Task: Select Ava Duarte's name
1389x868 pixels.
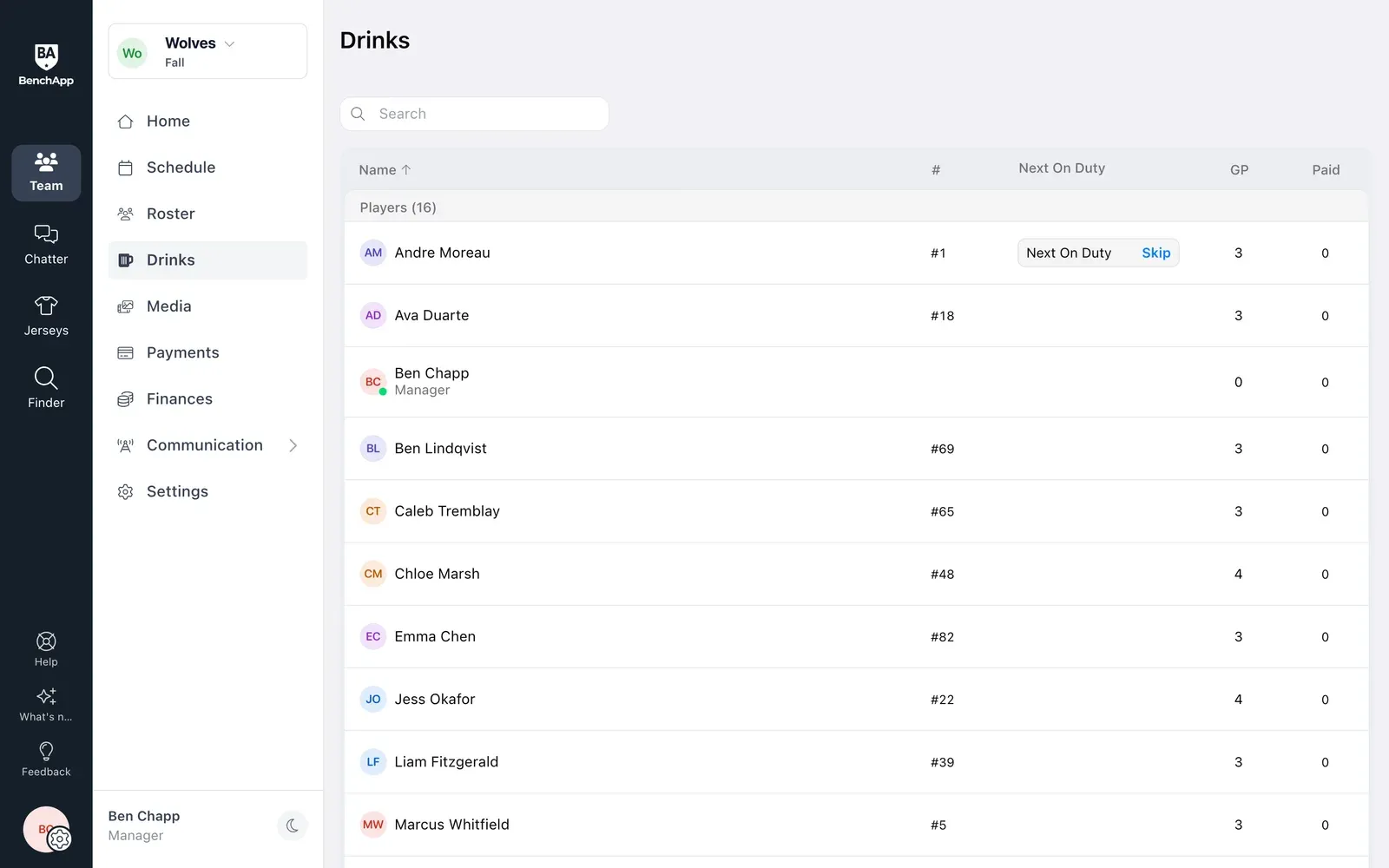Action: coord(431,315)
